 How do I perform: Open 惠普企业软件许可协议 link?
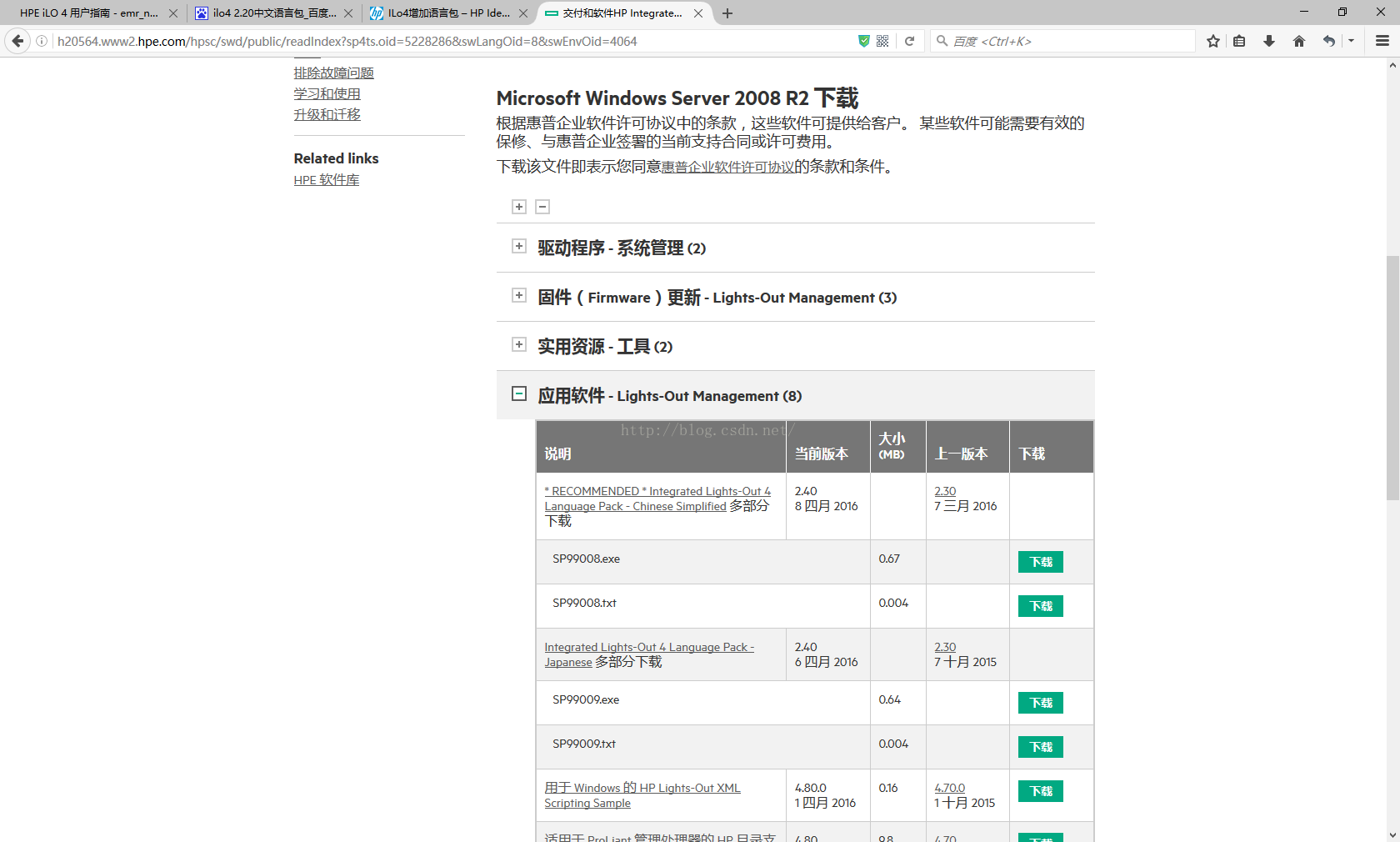[727, 167]
